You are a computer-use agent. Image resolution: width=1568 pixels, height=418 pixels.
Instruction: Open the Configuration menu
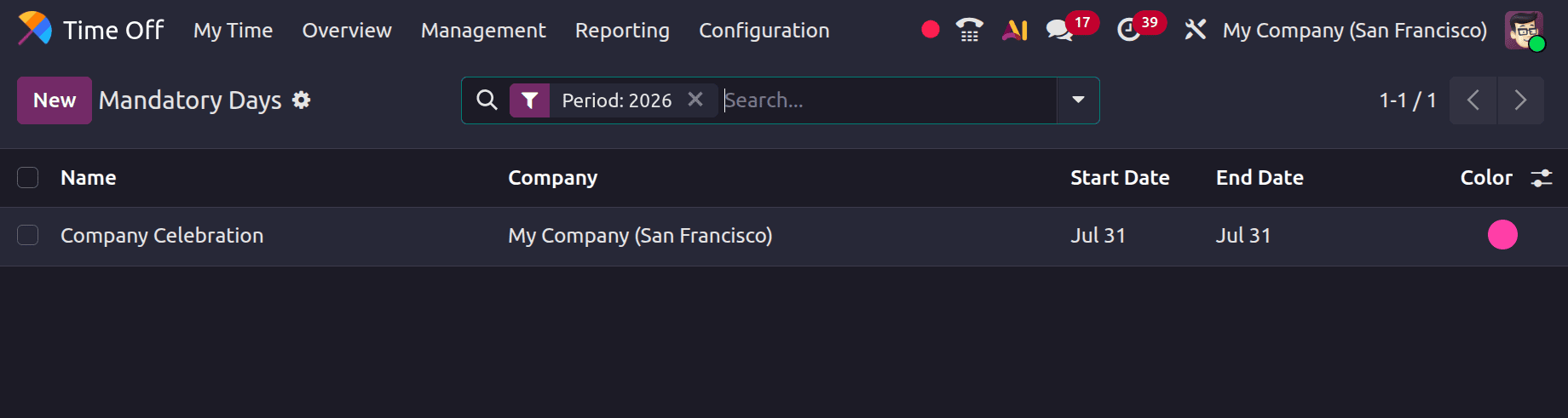tap(764, 31)
